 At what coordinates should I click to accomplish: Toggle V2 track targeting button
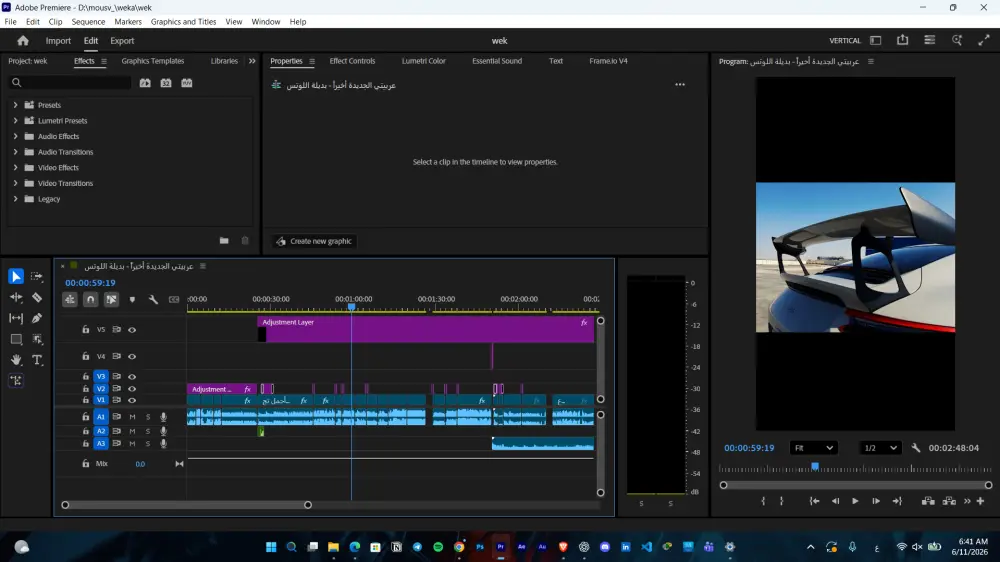tap(101, 388)
